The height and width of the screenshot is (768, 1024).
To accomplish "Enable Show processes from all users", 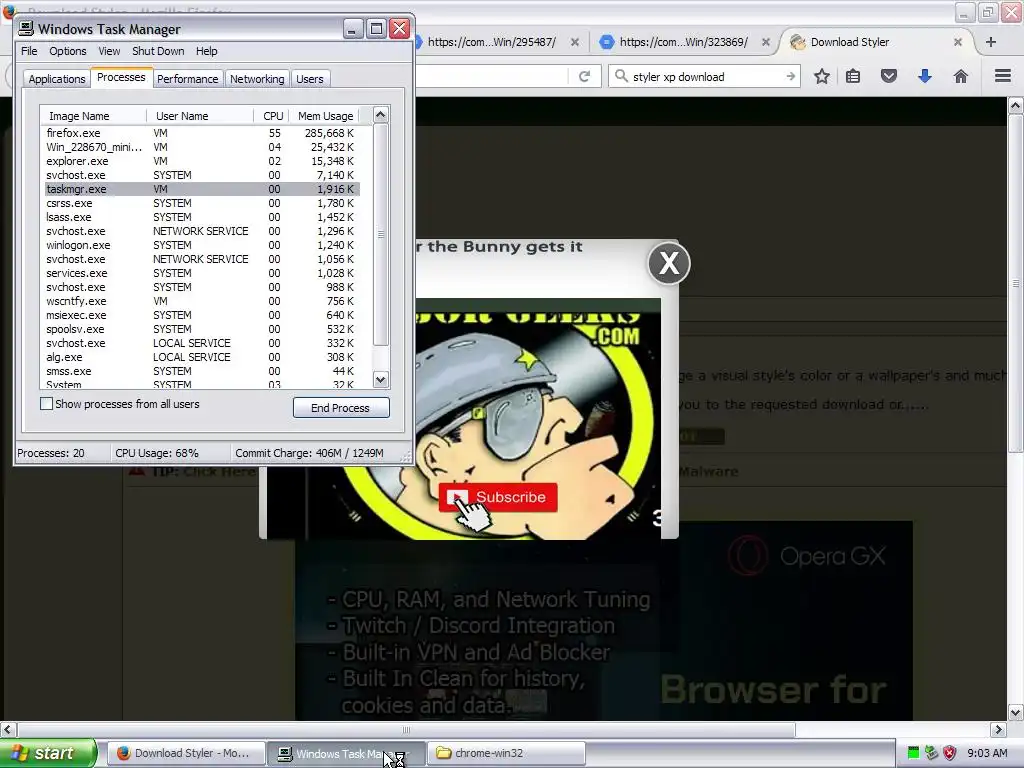I will [x=46, y=404].
